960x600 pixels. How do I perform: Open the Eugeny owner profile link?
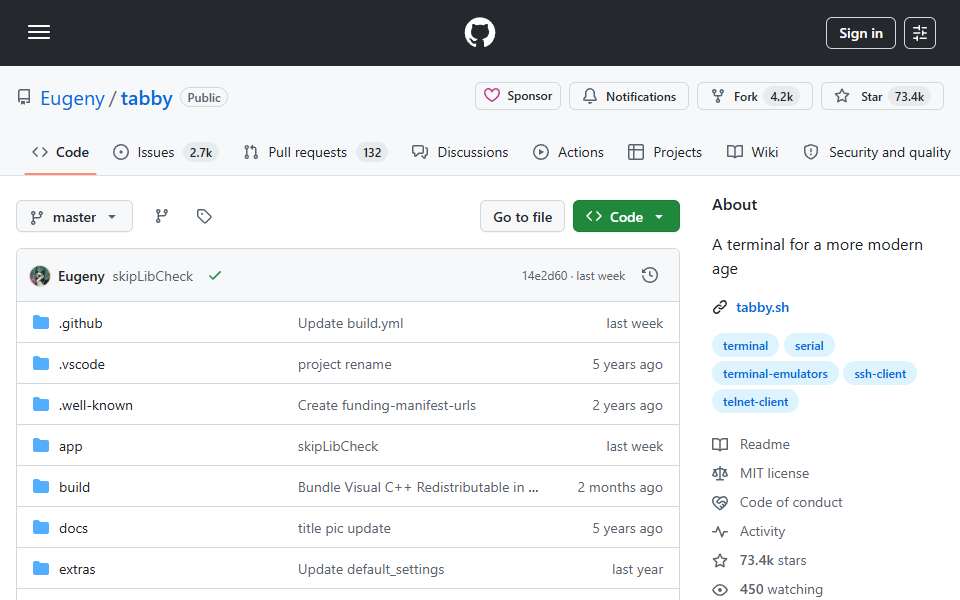click(x=72, y=98)
